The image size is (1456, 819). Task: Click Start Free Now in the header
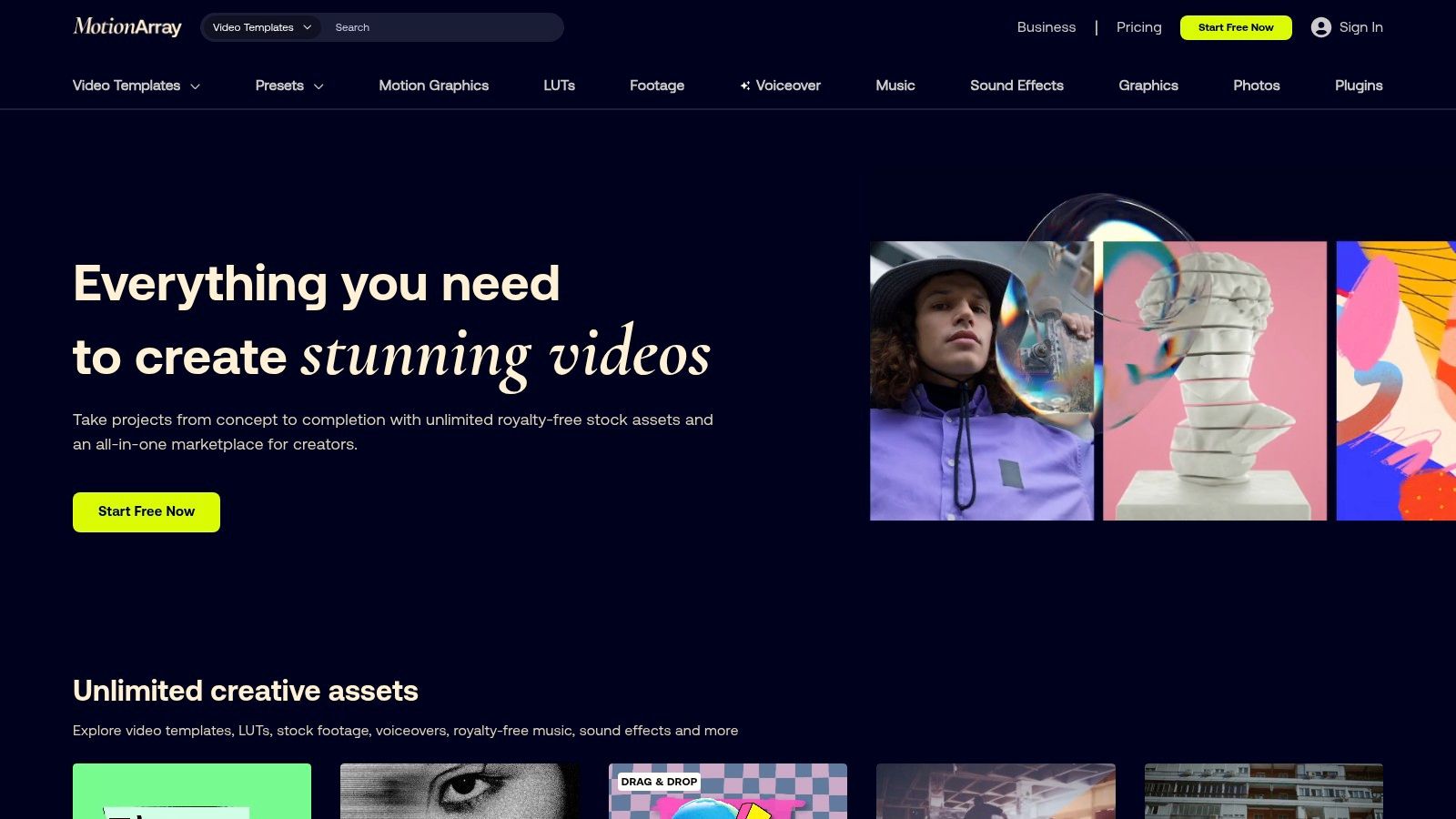(x=1236, y=27)
